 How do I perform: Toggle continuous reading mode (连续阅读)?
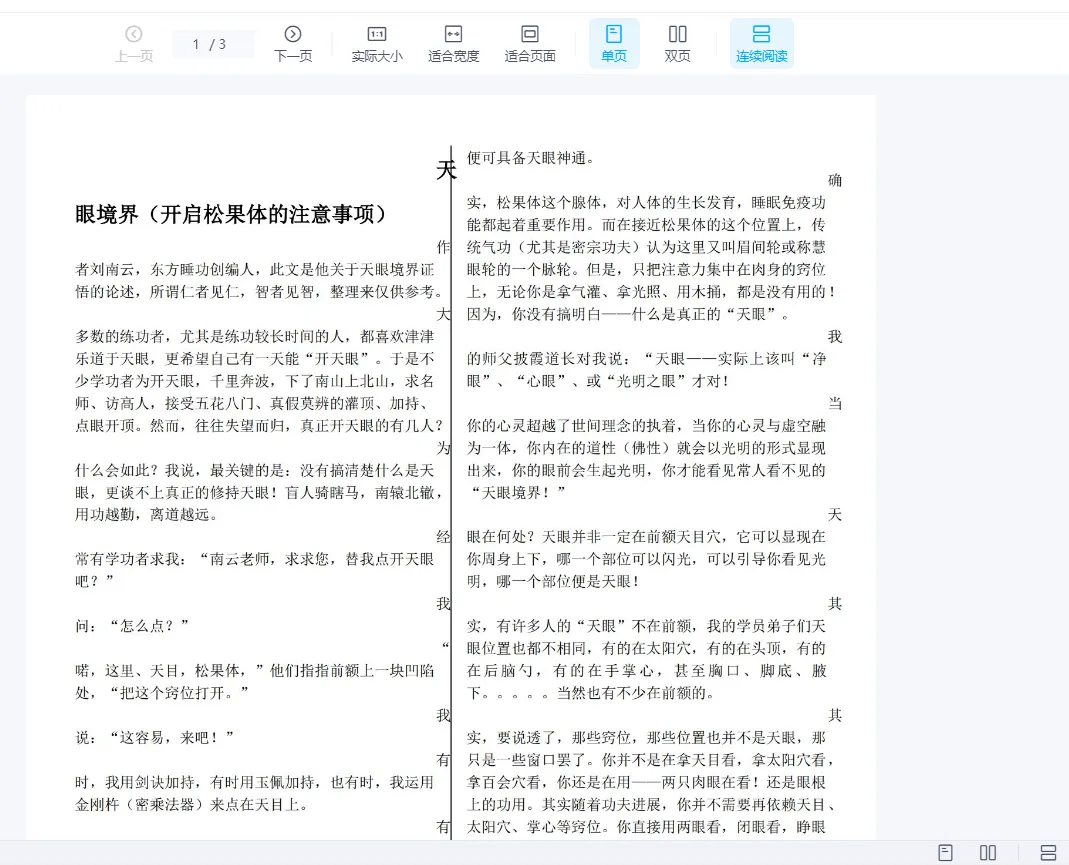pos(761,43)
